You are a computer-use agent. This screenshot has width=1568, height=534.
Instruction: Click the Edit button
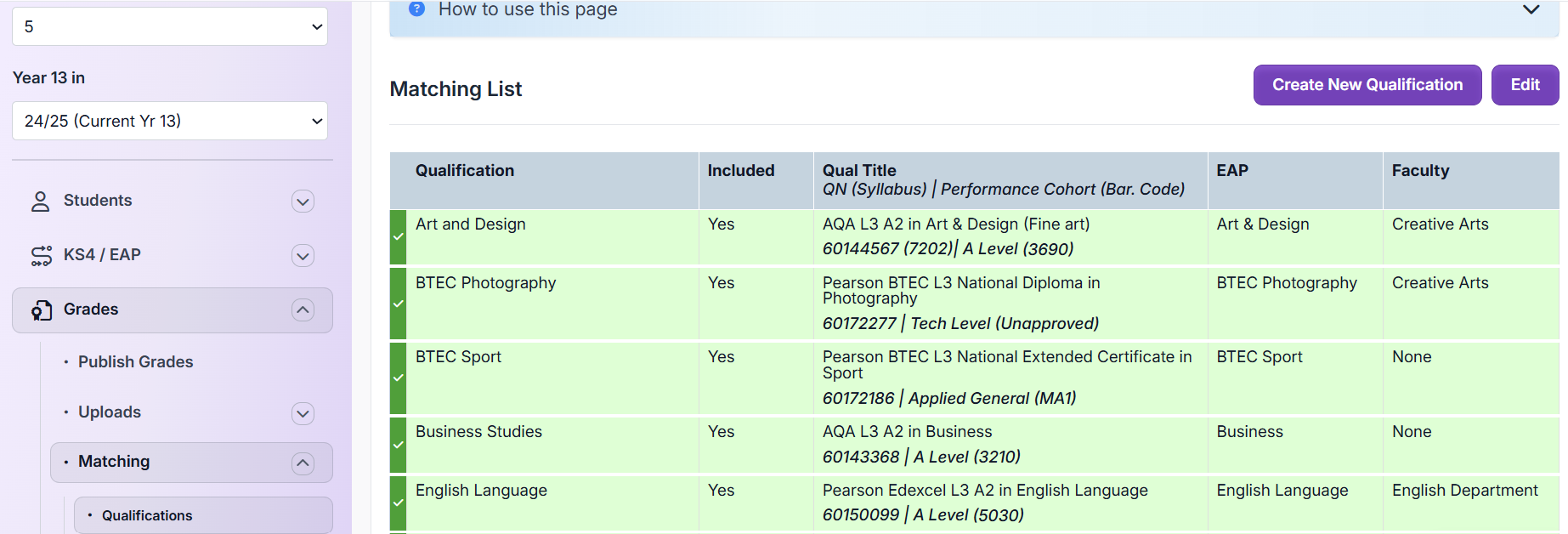(x=1525, y=85)
